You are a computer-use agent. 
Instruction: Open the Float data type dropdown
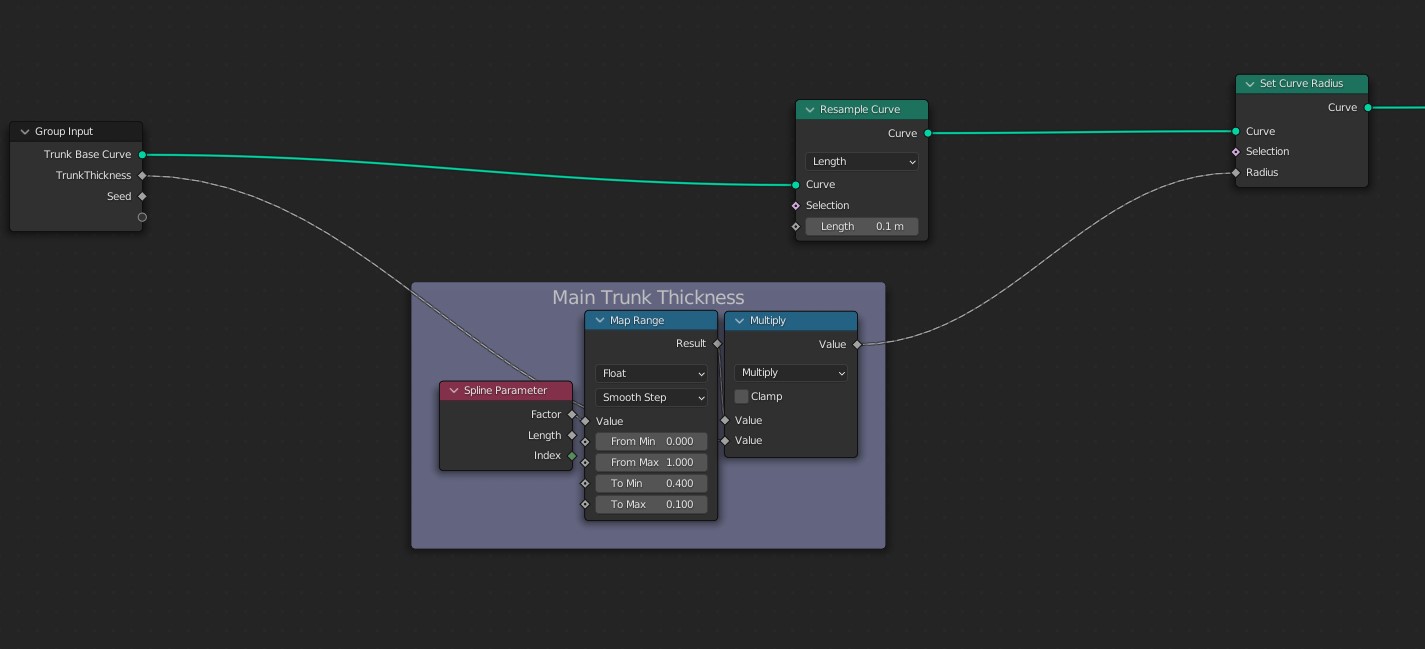(x=651, y=373)
